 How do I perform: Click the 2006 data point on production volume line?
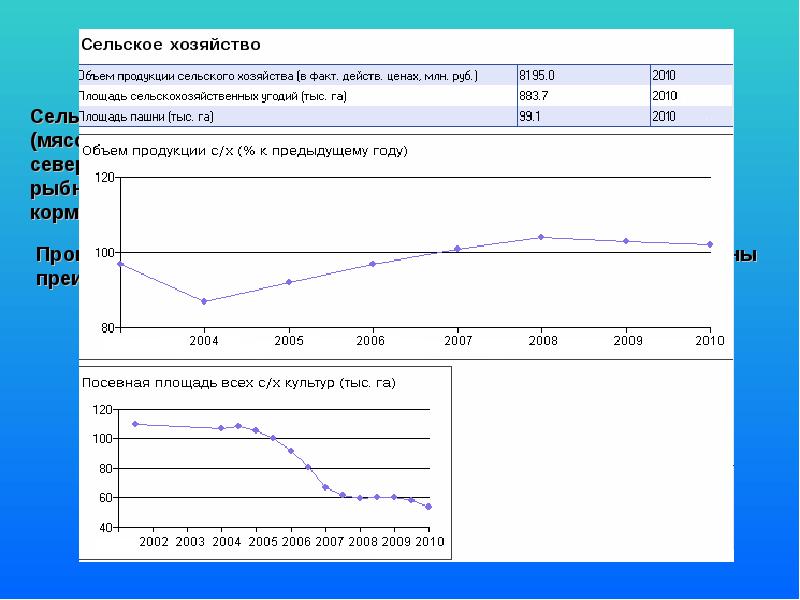point(372,264)
